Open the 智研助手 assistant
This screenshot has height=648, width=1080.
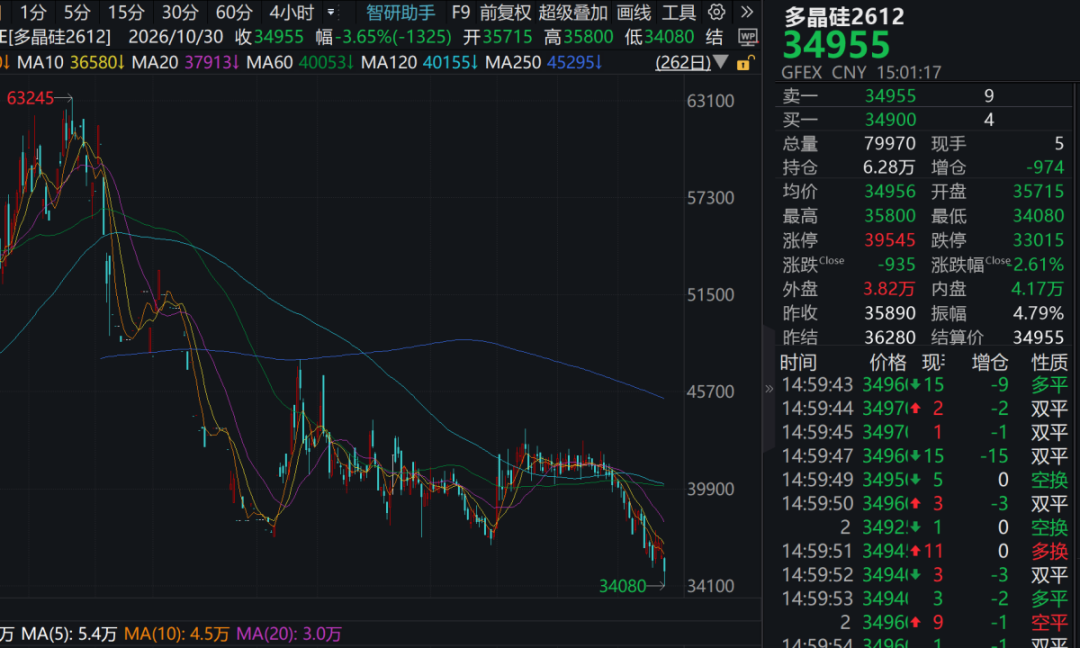[400, 12]
